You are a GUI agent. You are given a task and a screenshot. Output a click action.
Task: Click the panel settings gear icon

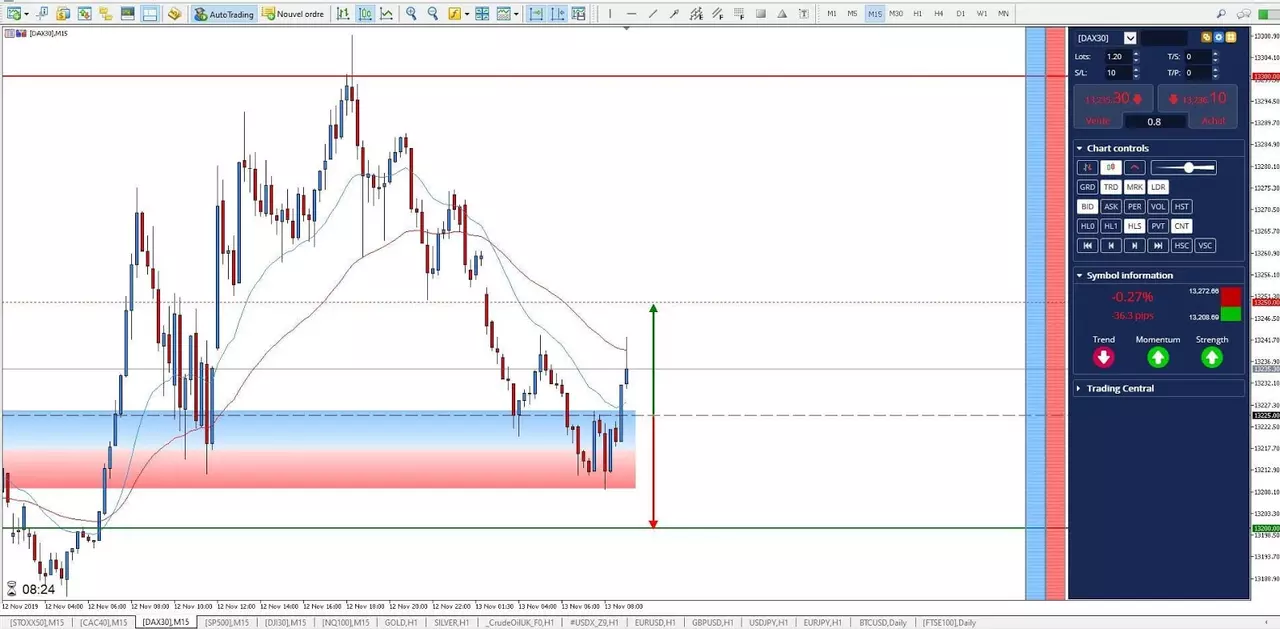coord(1219,37)
